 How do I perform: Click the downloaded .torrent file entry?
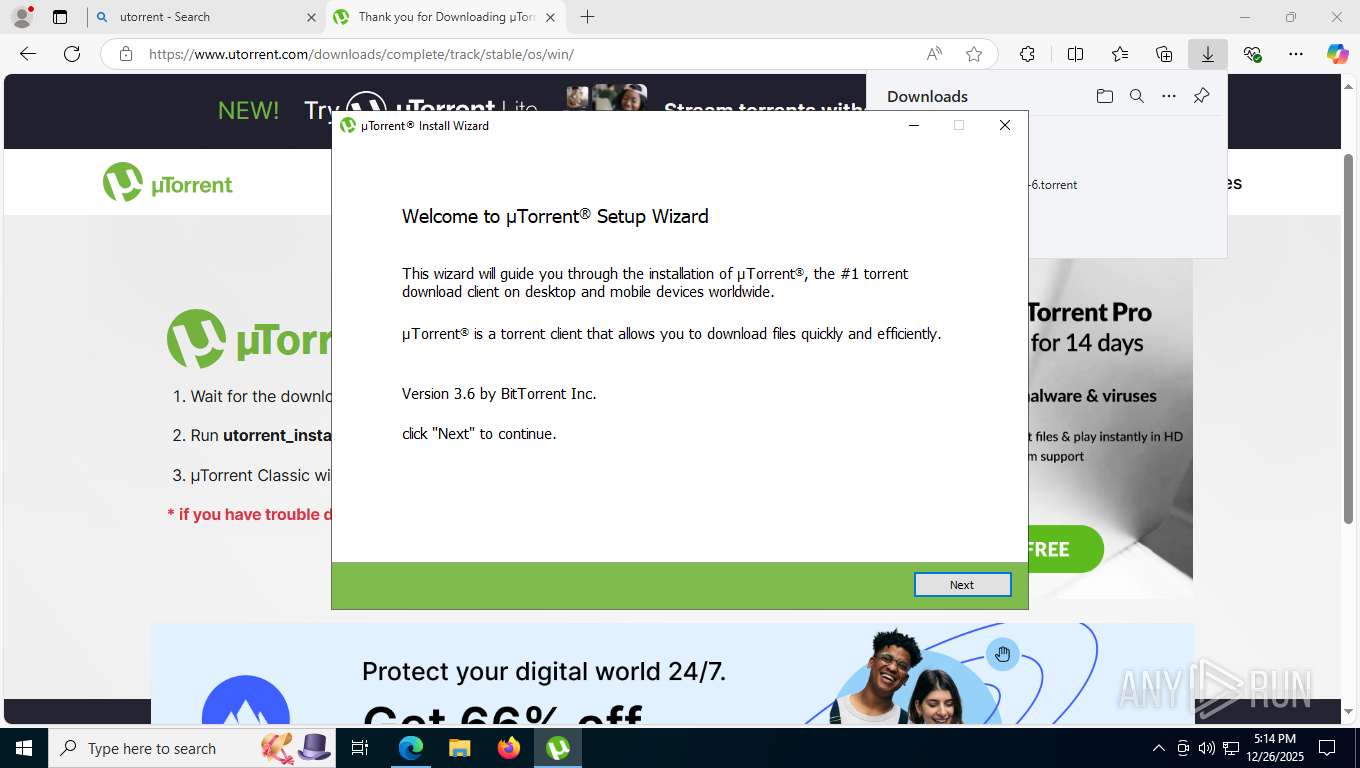[x=1052, y=185]
